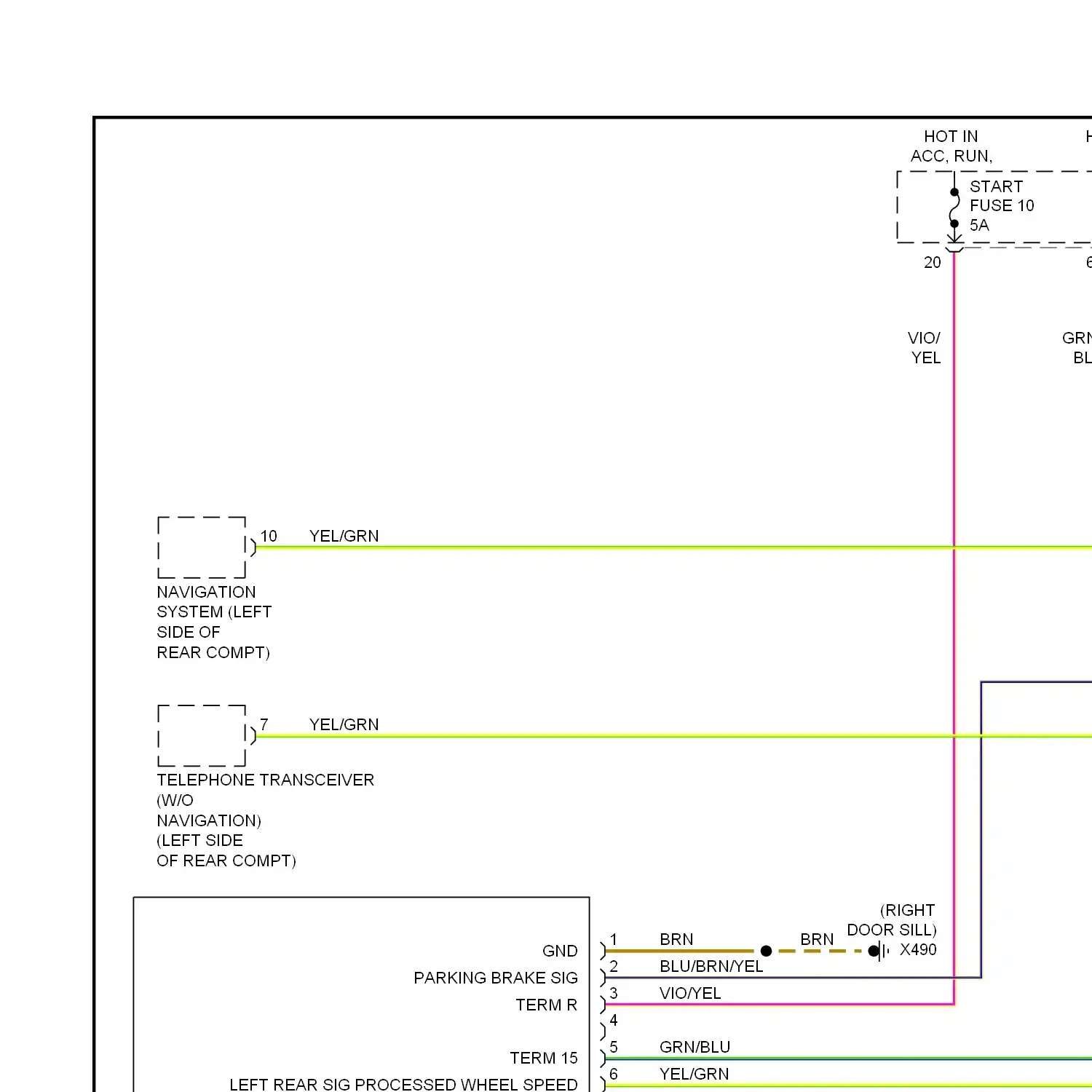Click the FUSE 10 label

click(1002, 206)
